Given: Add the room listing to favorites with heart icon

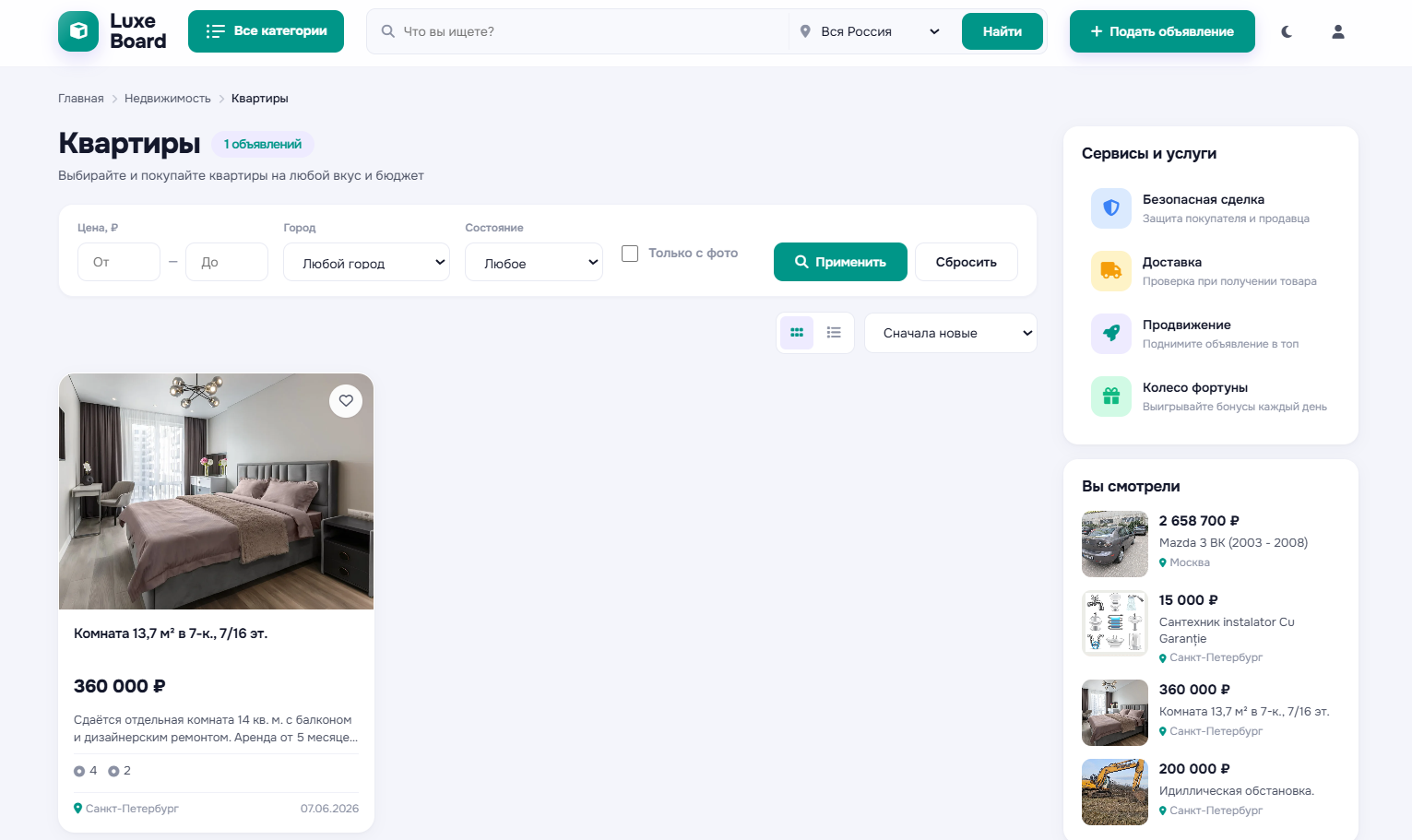Looking at the screenshot, I should (346, 400).
